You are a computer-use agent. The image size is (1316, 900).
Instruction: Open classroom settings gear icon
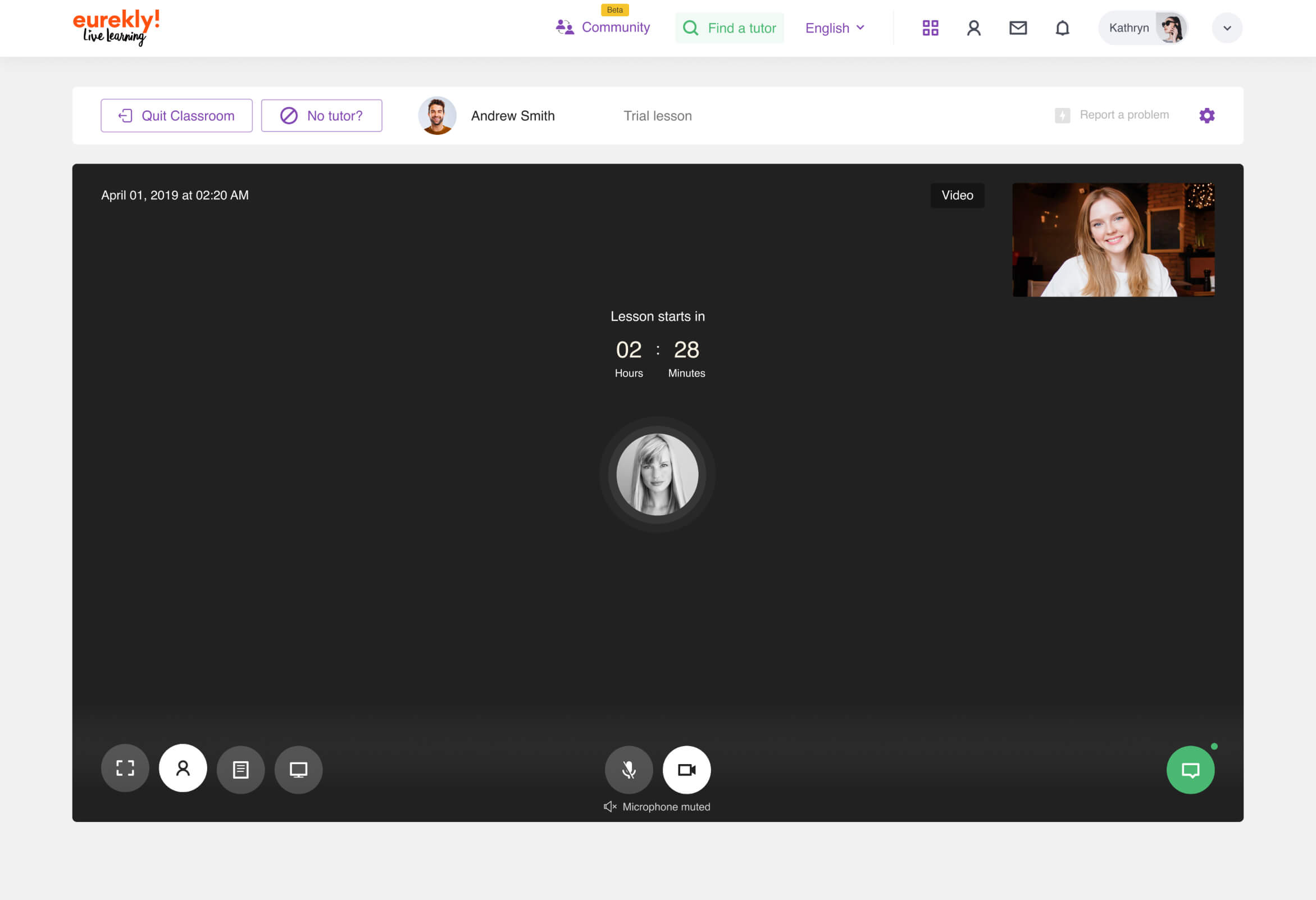point(1206,116)
